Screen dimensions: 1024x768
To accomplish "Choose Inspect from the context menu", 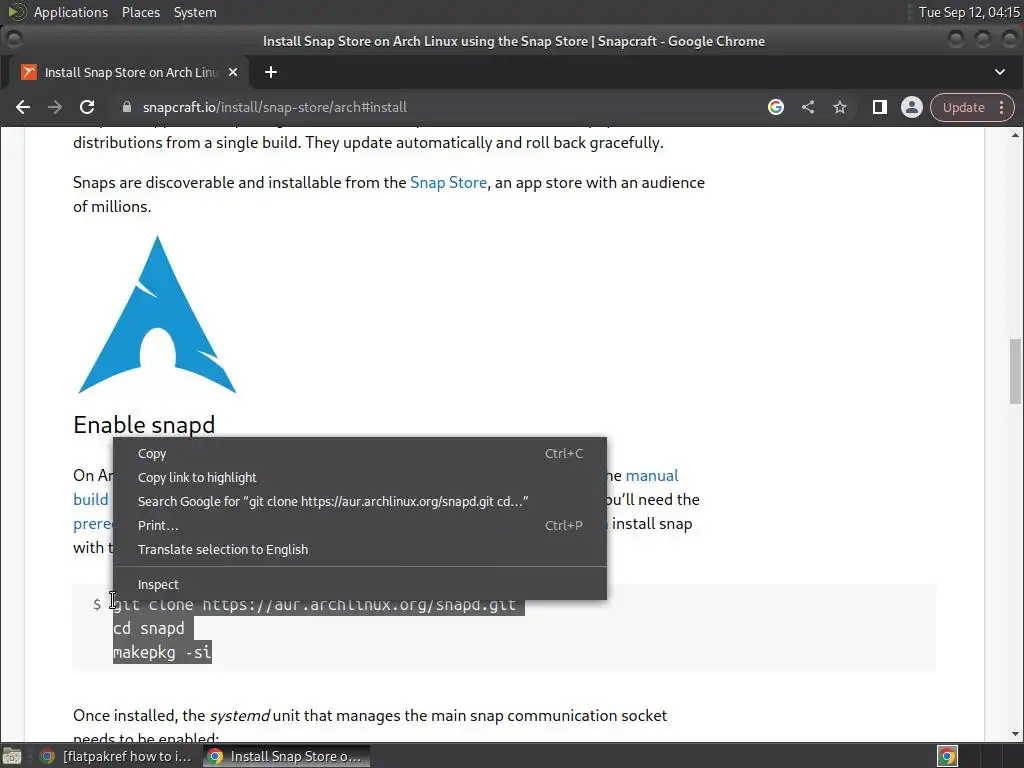I will pos(360,584).
